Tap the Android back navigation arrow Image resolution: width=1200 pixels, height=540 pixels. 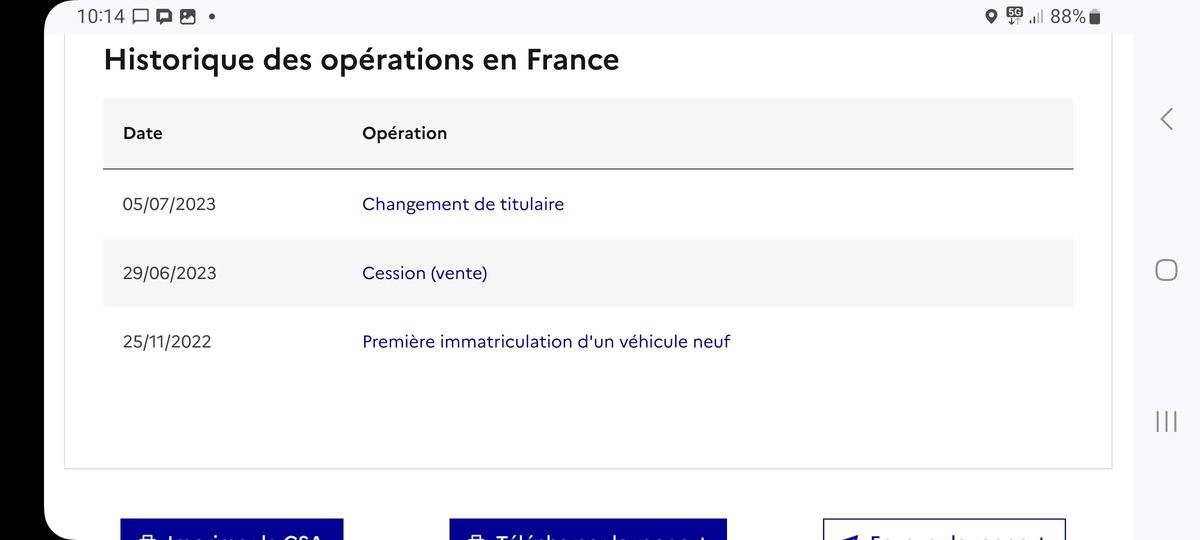coord(1166,119)
